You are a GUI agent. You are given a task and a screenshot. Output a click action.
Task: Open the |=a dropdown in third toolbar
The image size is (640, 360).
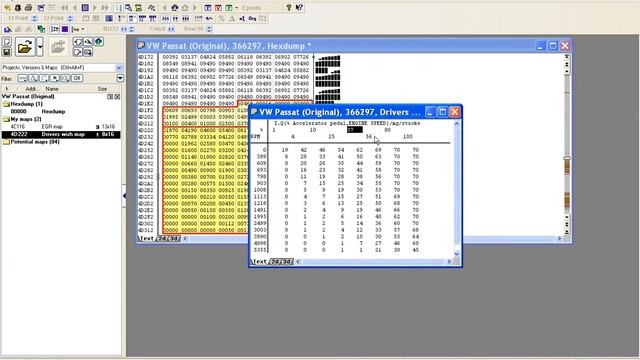click(x=78, y=29)
